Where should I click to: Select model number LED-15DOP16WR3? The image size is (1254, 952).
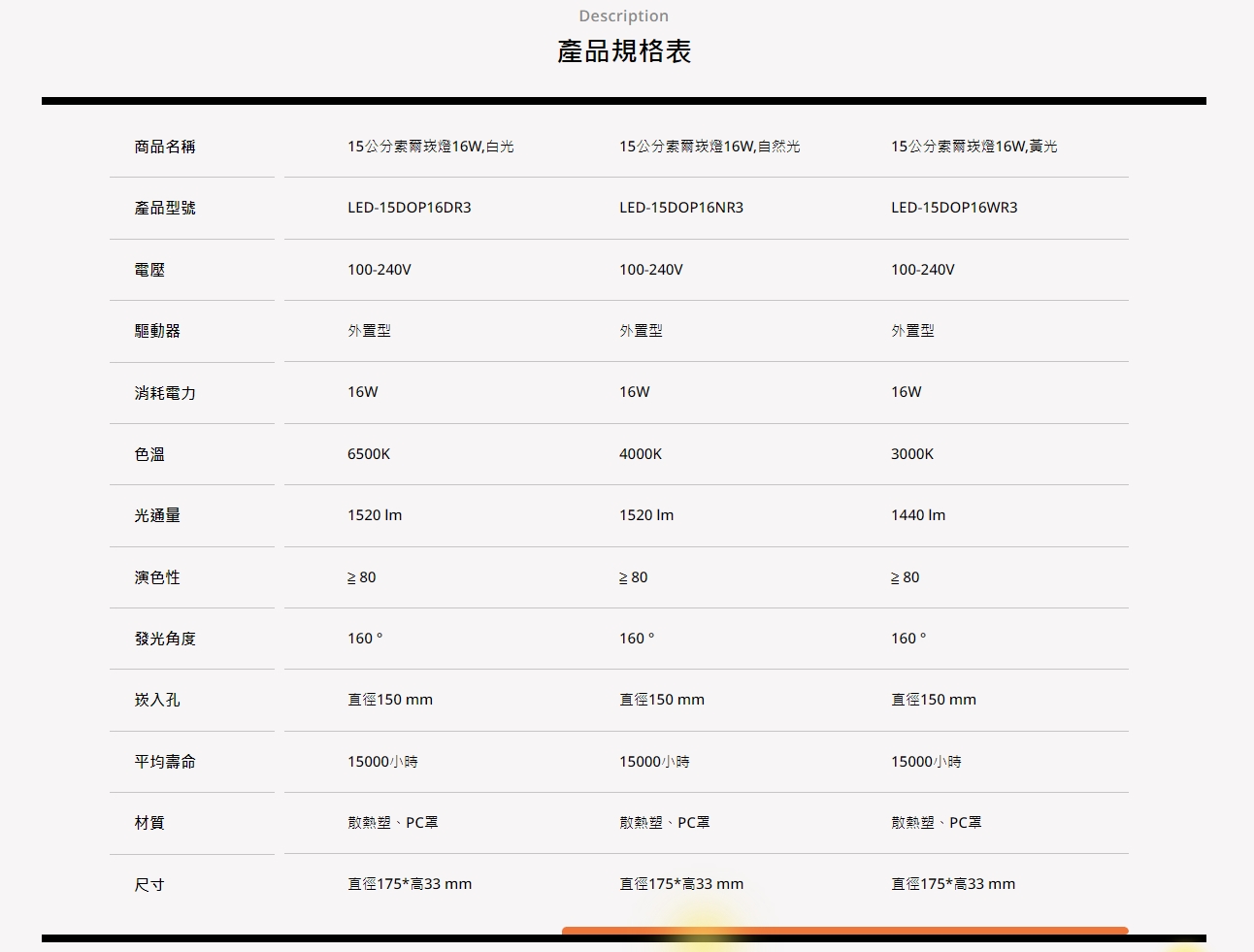[954, 208]
